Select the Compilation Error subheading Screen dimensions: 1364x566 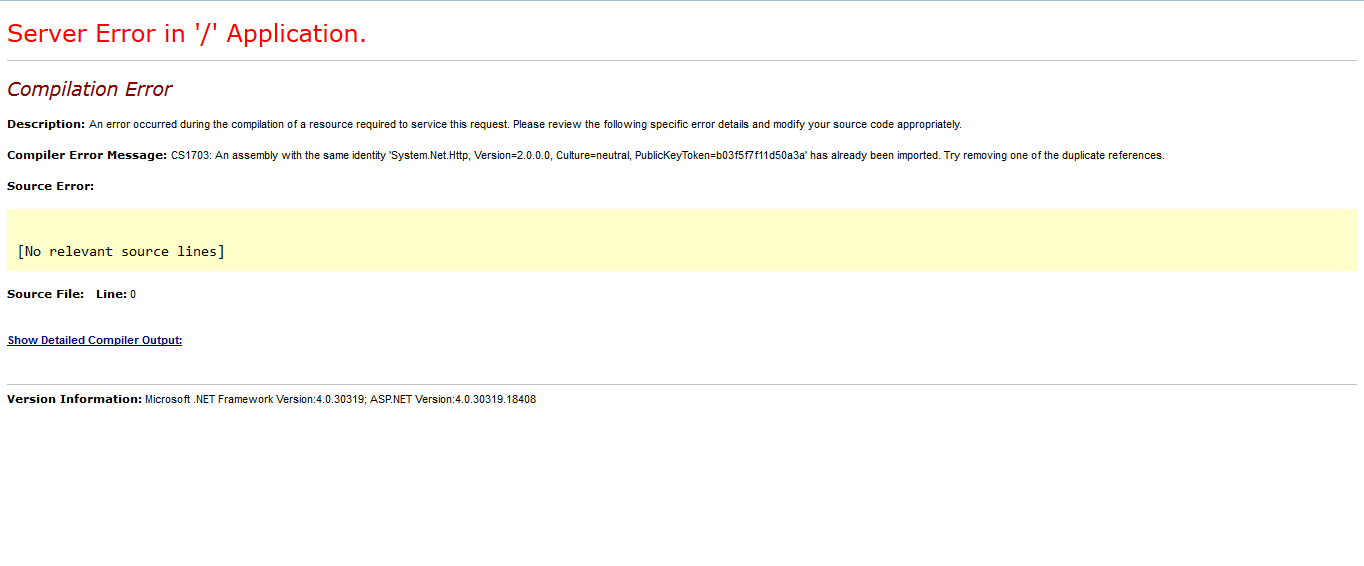90,89
